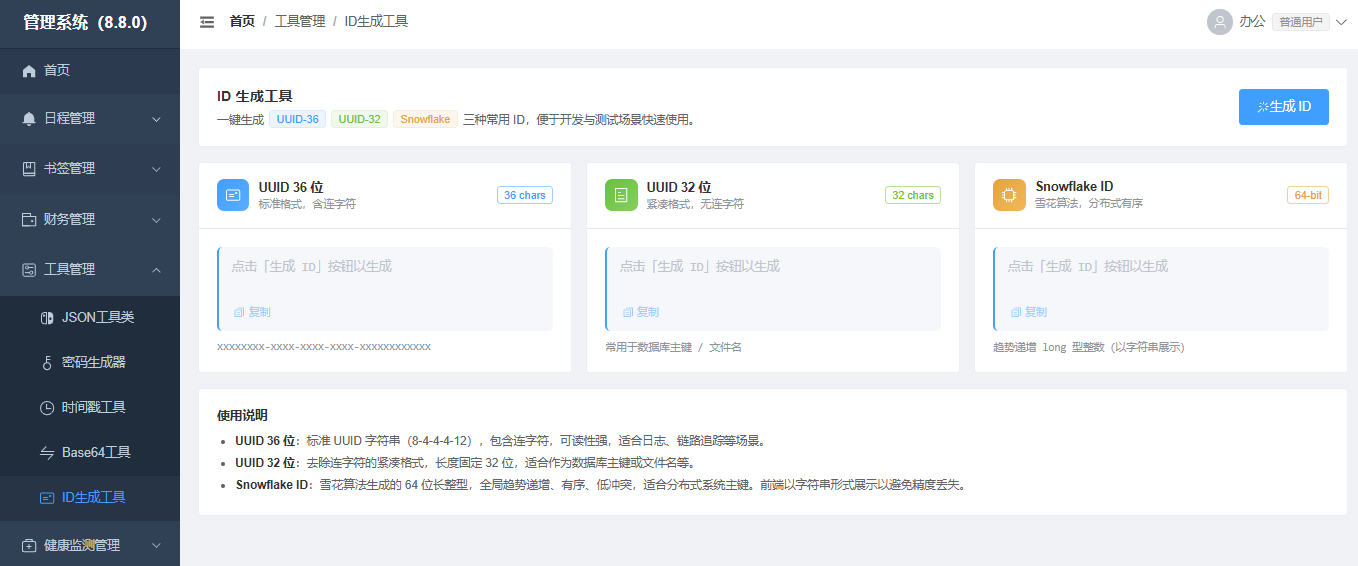
Task: Toggle the sidebar collapse hamburger icon
Action: tap(207, 22)
